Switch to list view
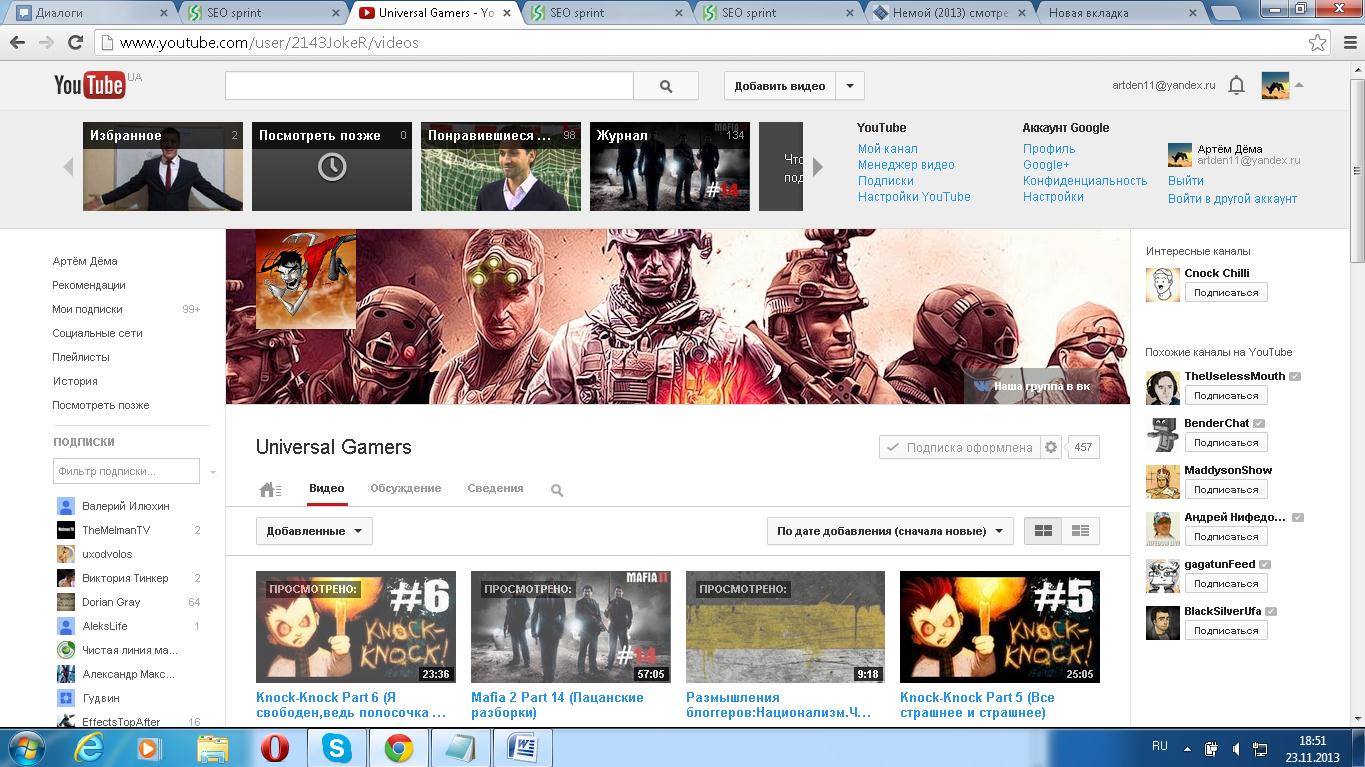Image resolution: width=1365 pixels, height=767 pixels. point(1080,531)
